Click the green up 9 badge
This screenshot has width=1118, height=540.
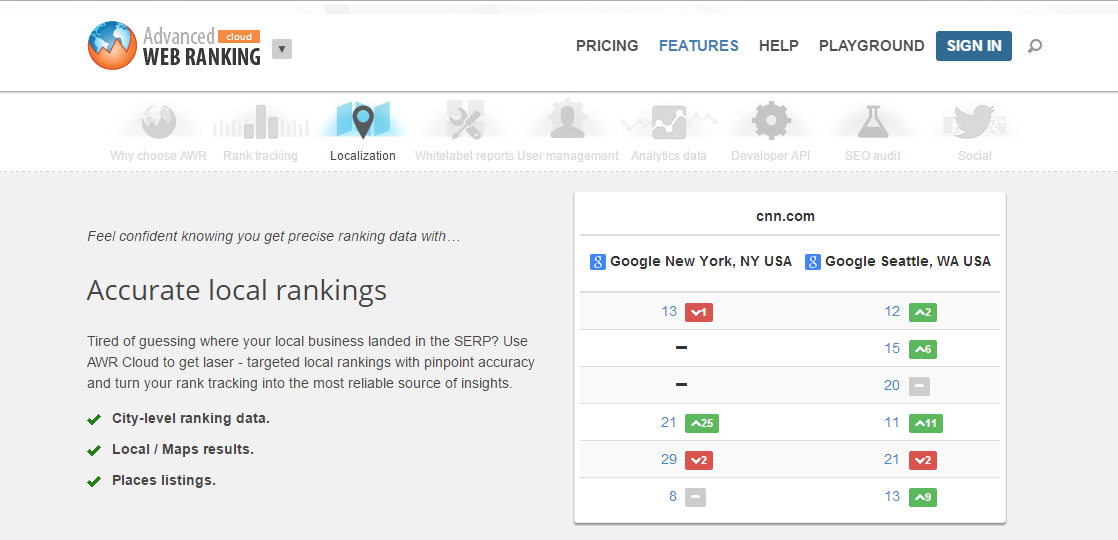(x=923, y=497)
